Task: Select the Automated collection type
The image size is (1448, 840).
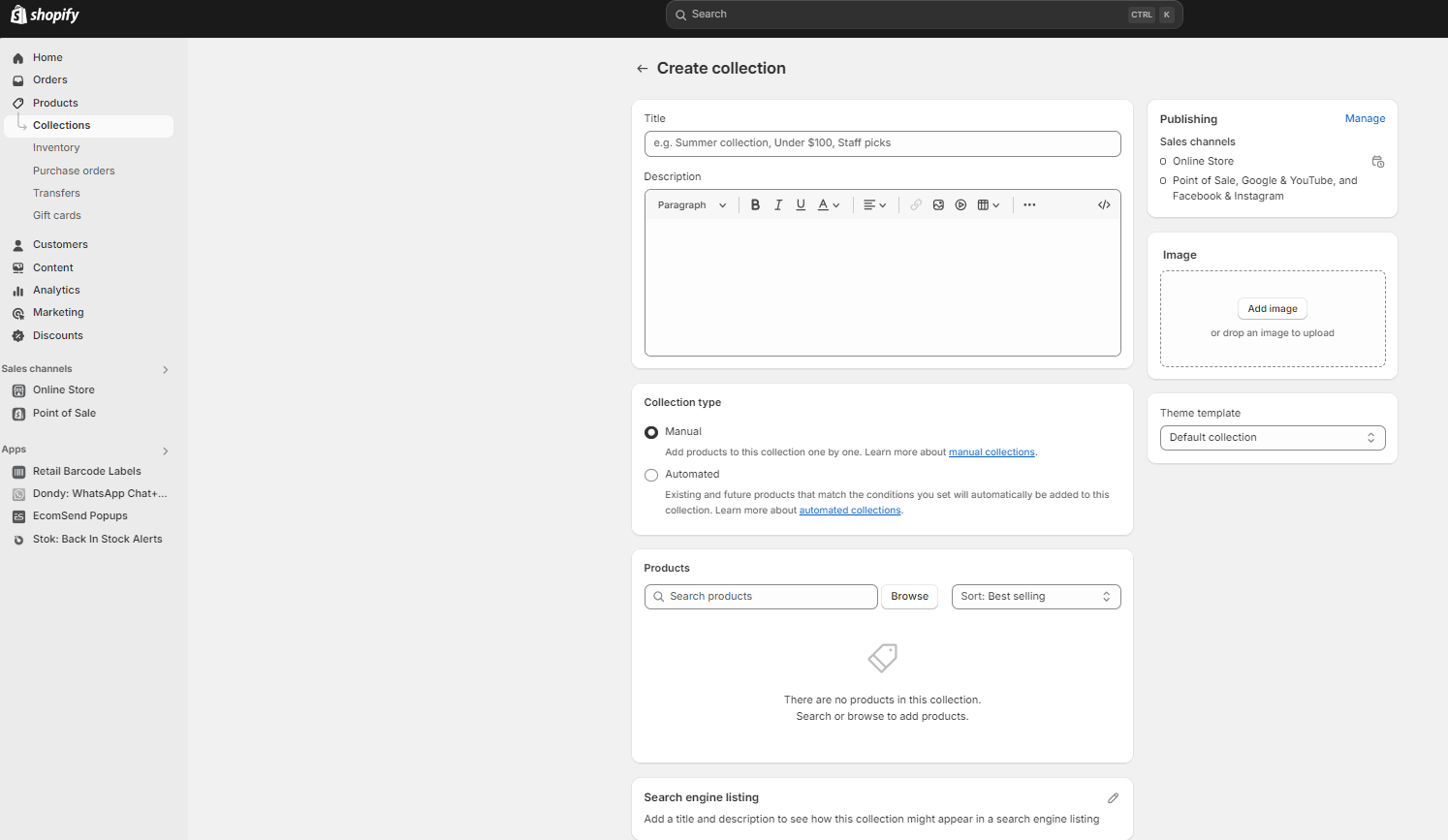Action: [651, 475]
